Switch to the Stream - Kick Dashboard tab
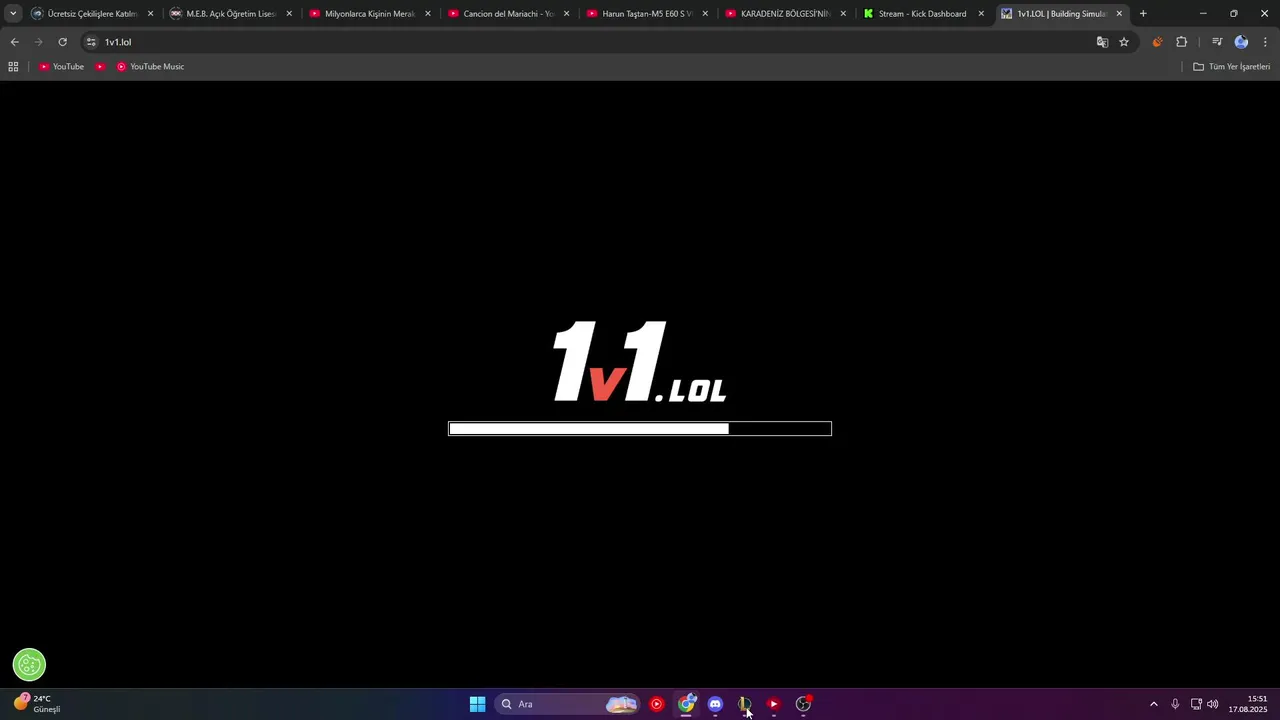 coord(922,14)
